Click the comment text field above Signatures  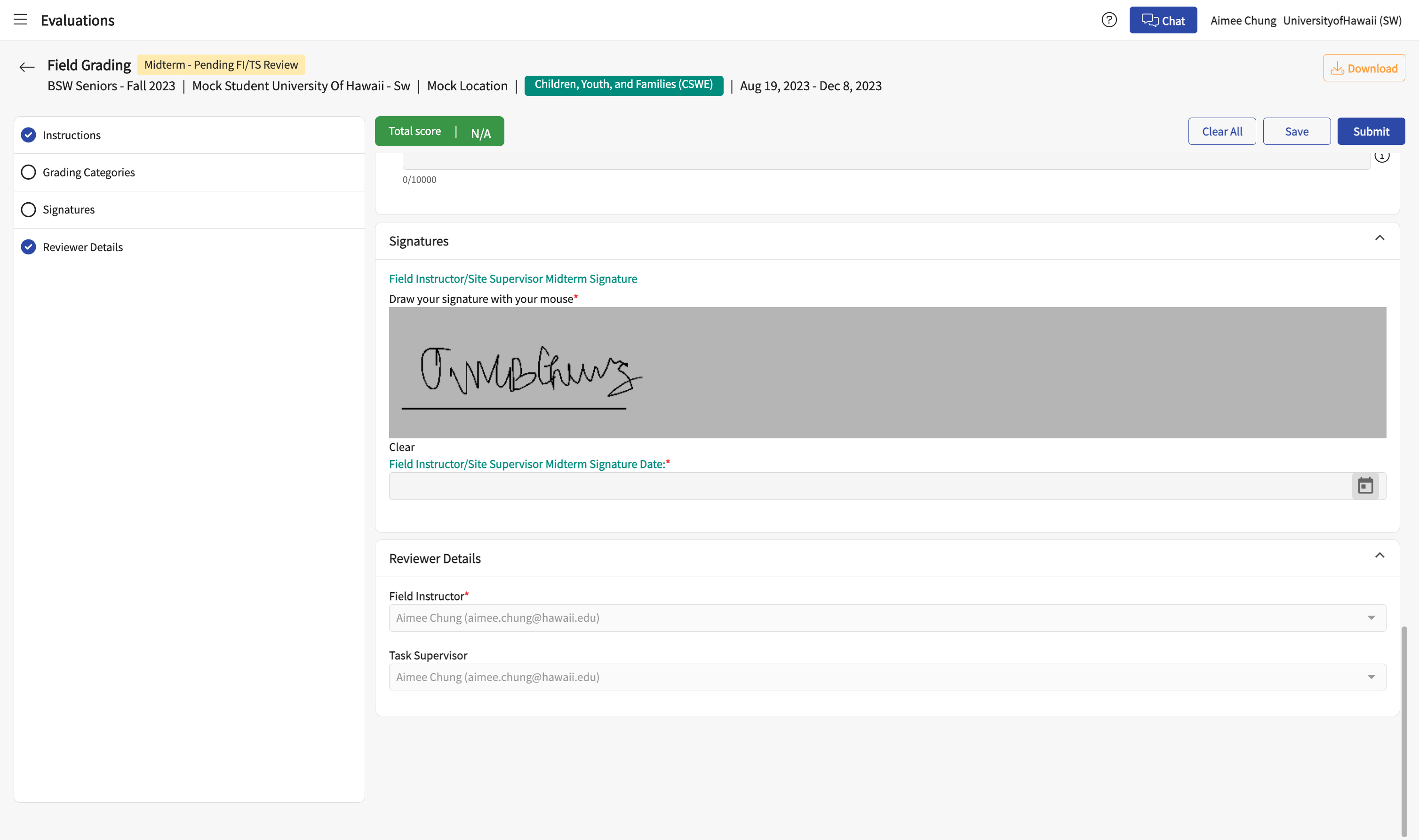[886, 161]
